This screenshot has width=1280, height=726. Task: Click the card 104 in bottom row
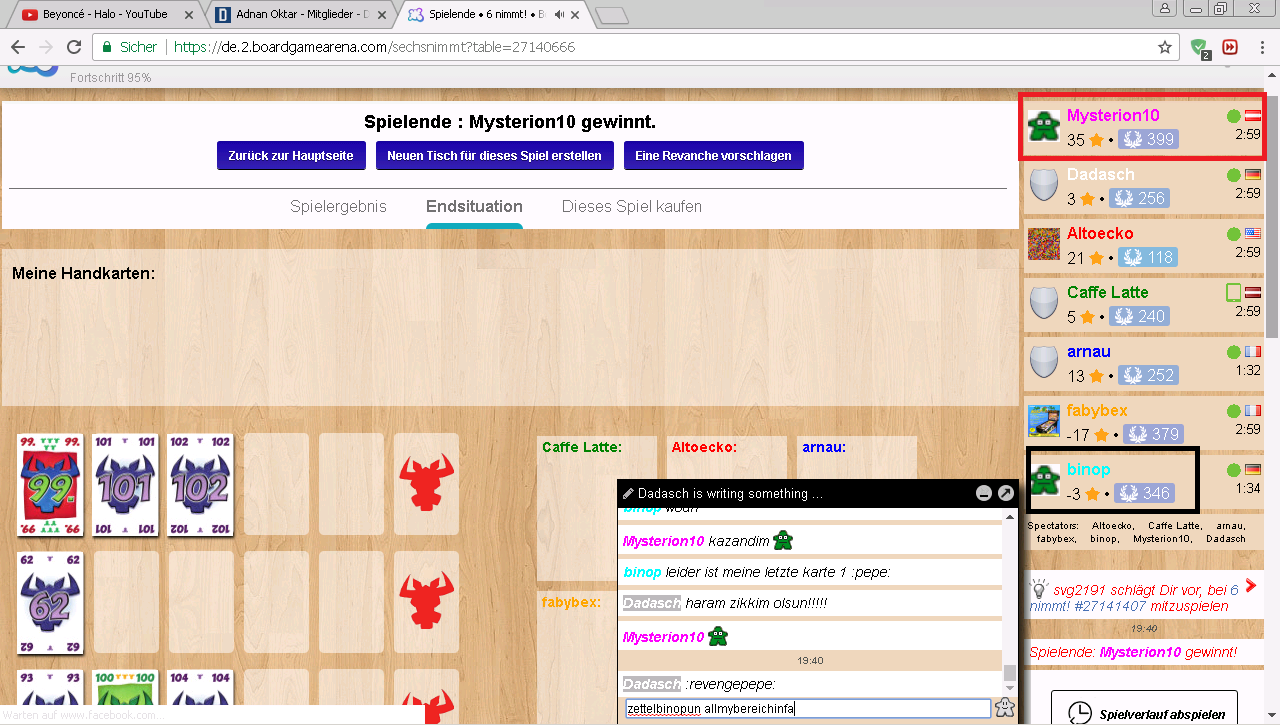(x=200, y=697)
